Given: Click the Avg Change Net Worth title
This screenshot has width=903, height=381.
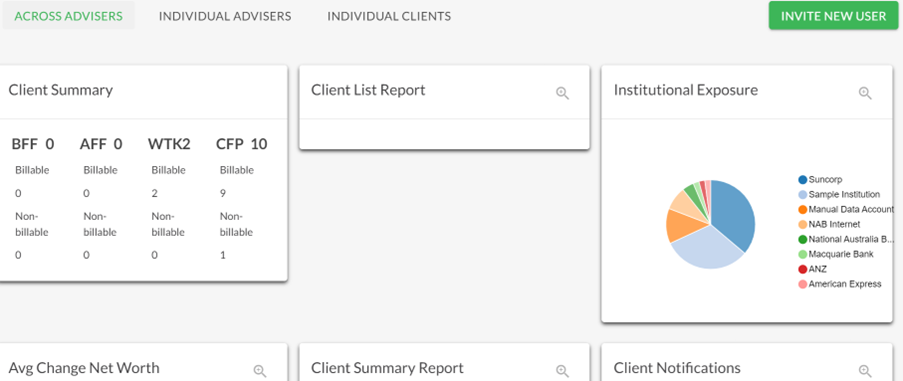Looking at the screenshot, I should point(84,368).
